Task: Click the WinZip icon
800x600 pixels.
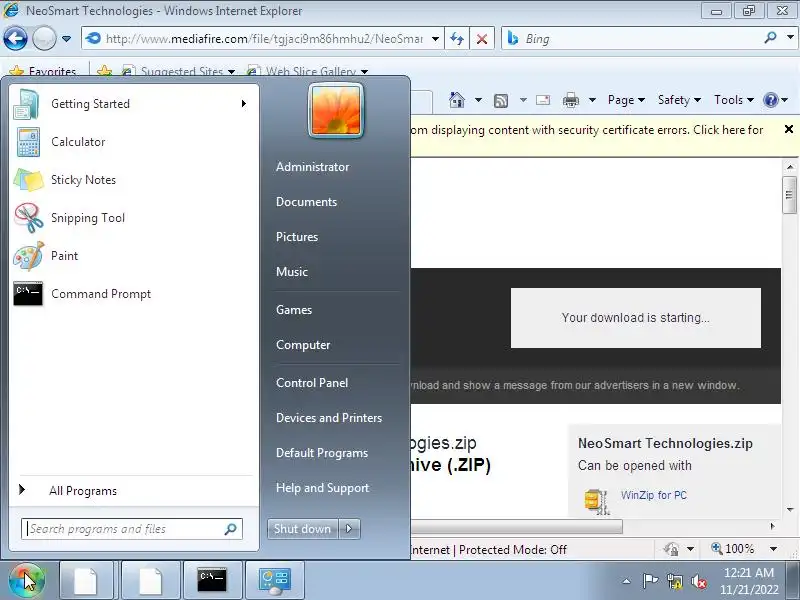Action: point(596,501)
